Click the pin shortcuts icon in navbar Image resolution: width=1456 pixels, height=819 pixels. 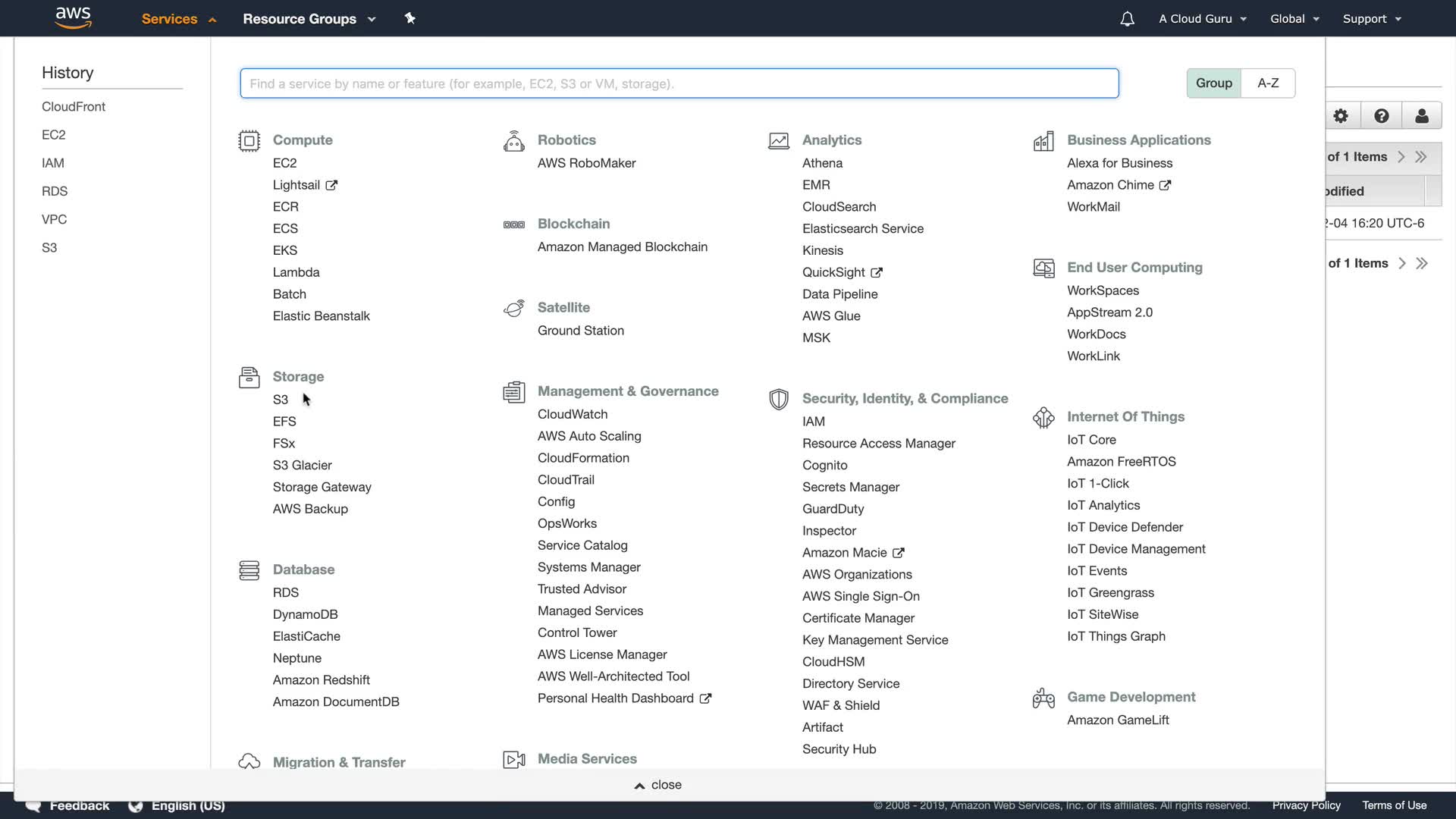pyautogui.click(x=409, y=18)
